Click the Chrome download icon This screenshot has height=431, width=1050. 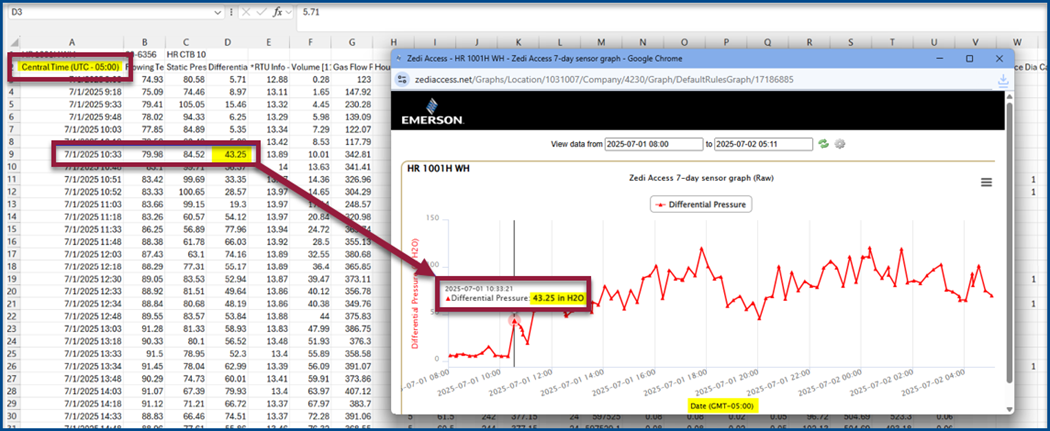pos(1002,80)
